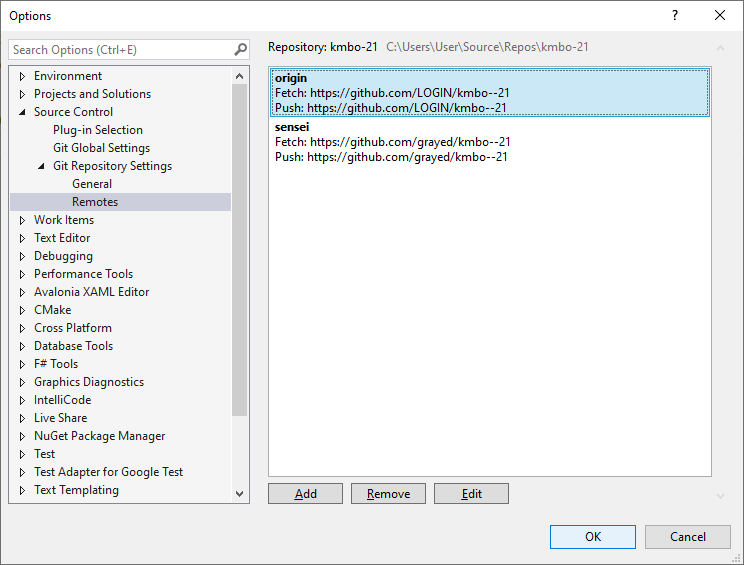Expand the Debugging node
The image size is (744, 565).
tap(22, 256)
